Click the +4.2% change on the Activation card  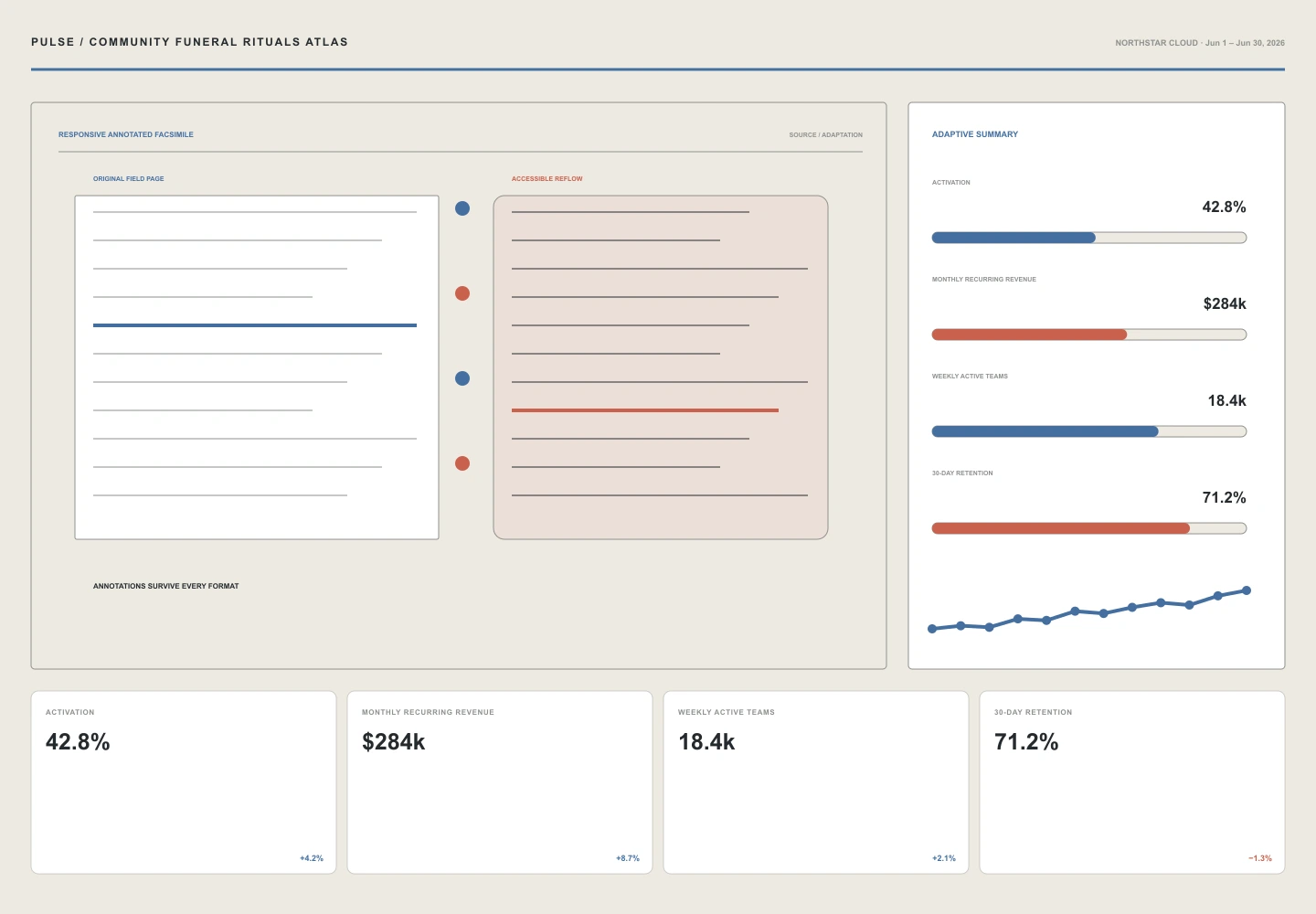(312, 858)
